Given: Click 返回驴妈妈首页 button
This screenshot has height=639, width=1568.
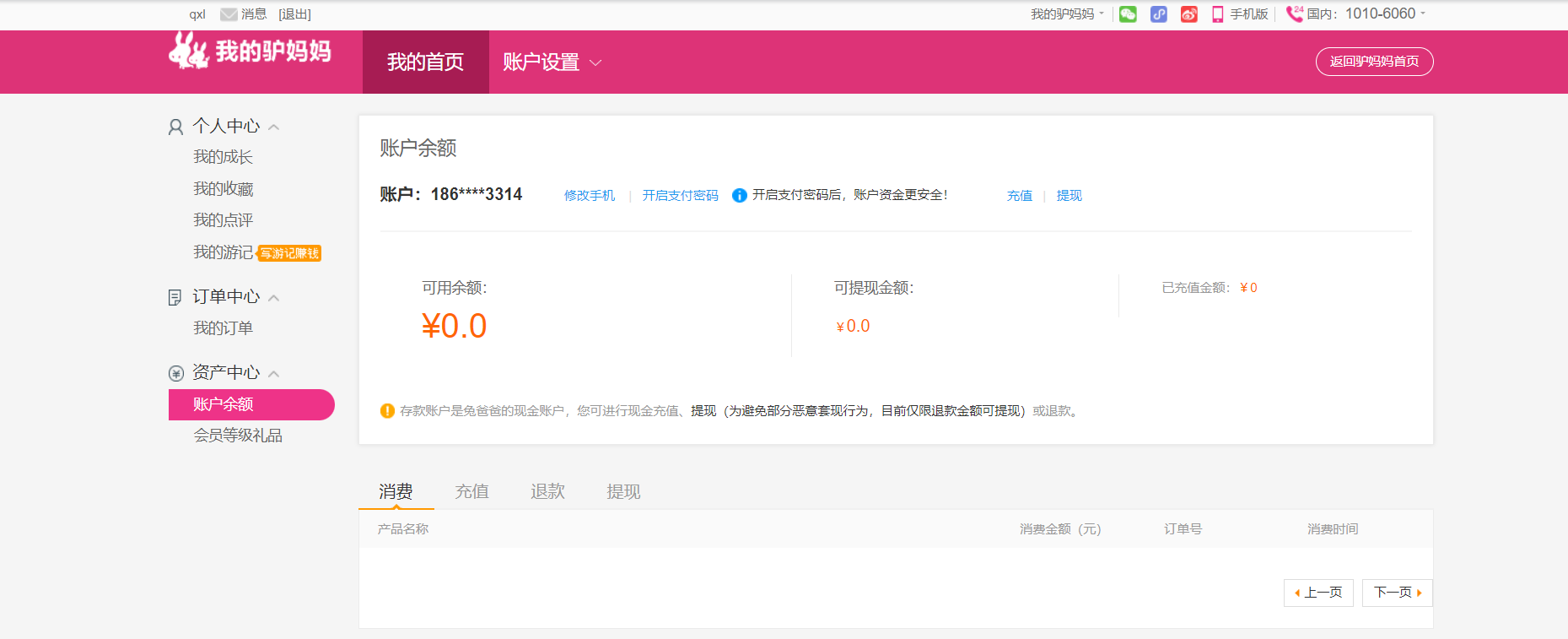Looking at the screenshot, I should (1375, 62).
